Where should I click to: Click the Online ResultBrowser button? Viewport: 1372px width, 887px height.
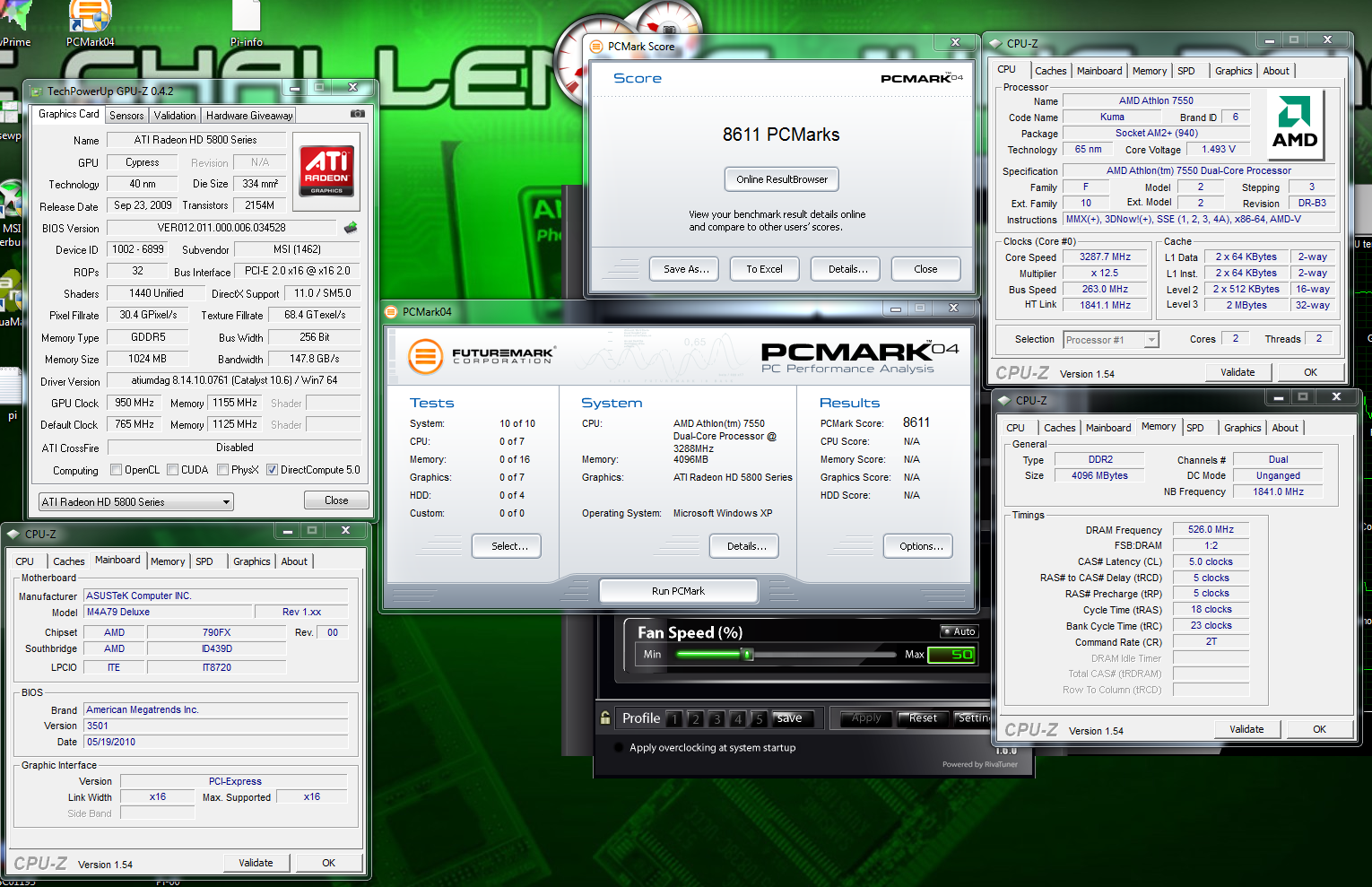point(782,179)
